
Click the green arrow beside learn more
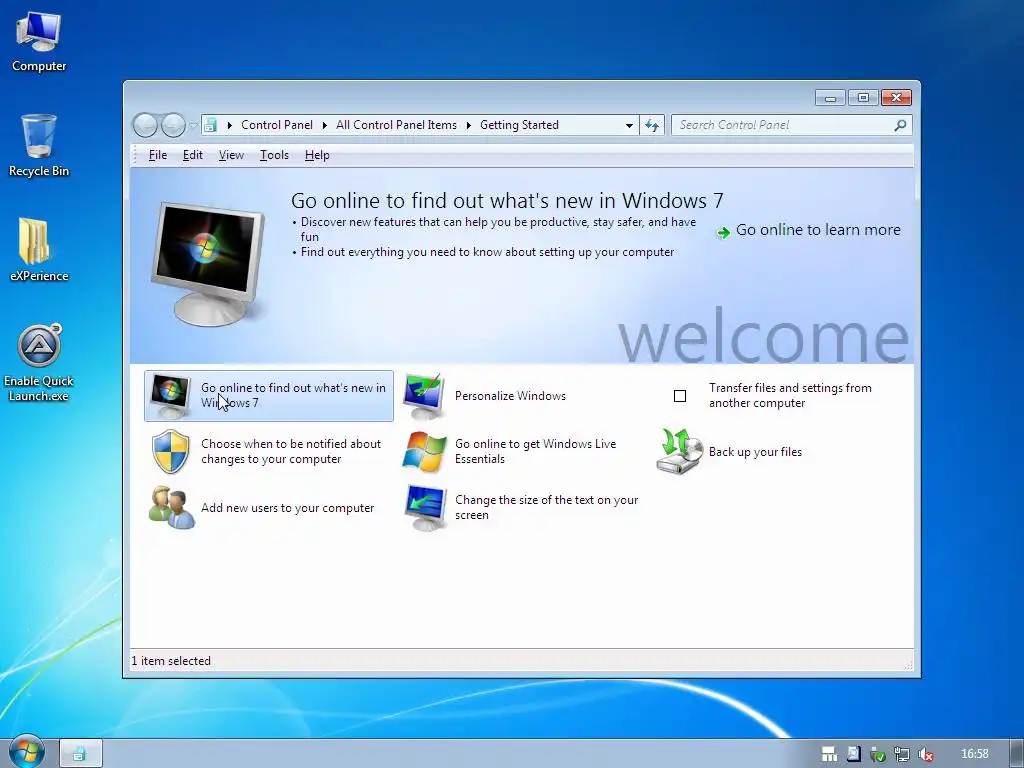[723, 232]
